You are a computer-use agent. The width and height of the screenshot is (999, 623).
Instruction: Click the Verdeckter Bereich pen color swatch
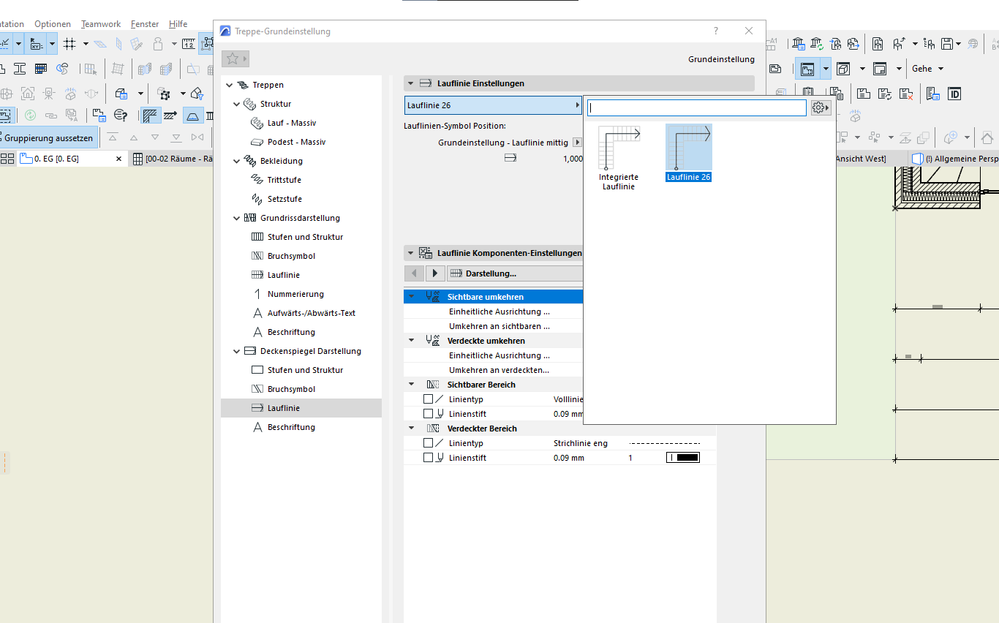(683, 457)
